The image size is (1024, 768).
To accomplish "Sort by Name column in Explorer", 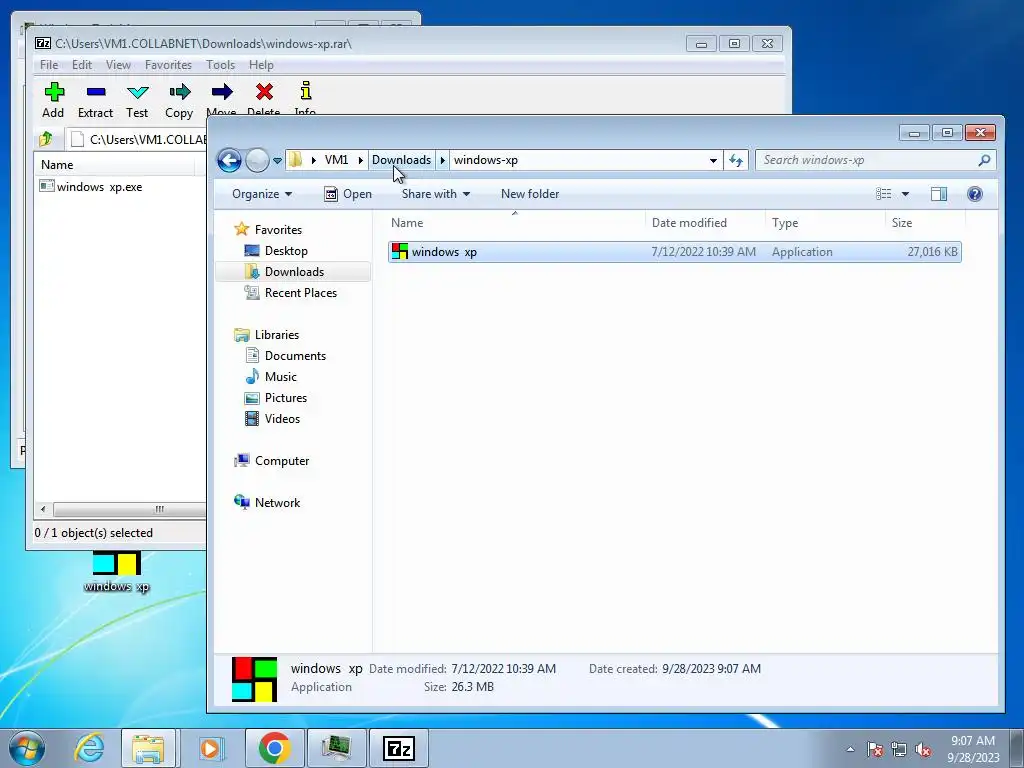I will [x=516, y=223].
